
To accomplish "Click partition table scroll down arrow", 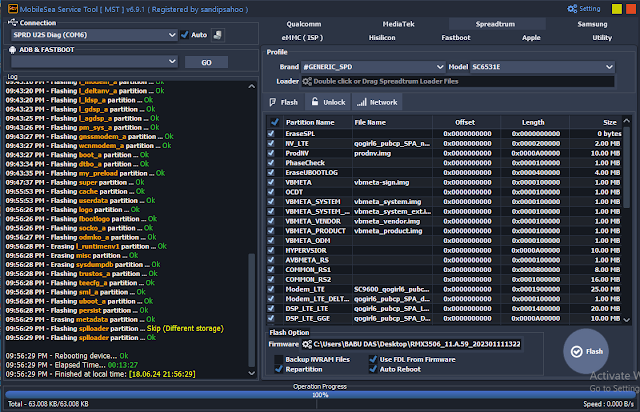I will click(x=627, y=320).
